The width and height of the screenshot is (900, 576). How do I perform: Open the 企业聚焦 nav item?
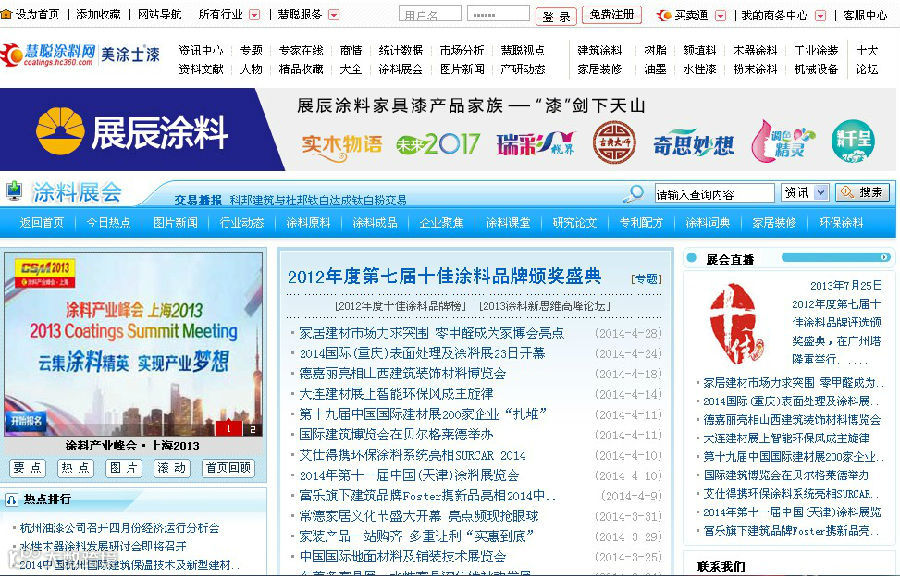point(441,223)
